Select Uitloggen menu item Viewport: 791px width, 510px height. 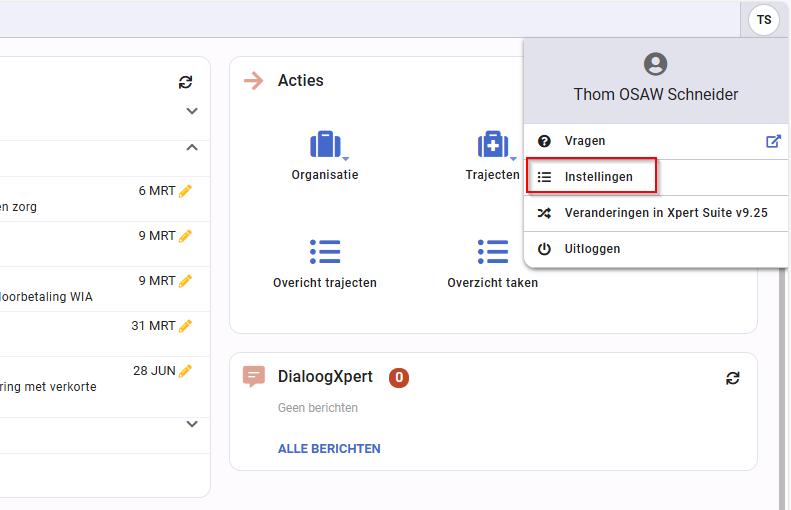(592, 249)
